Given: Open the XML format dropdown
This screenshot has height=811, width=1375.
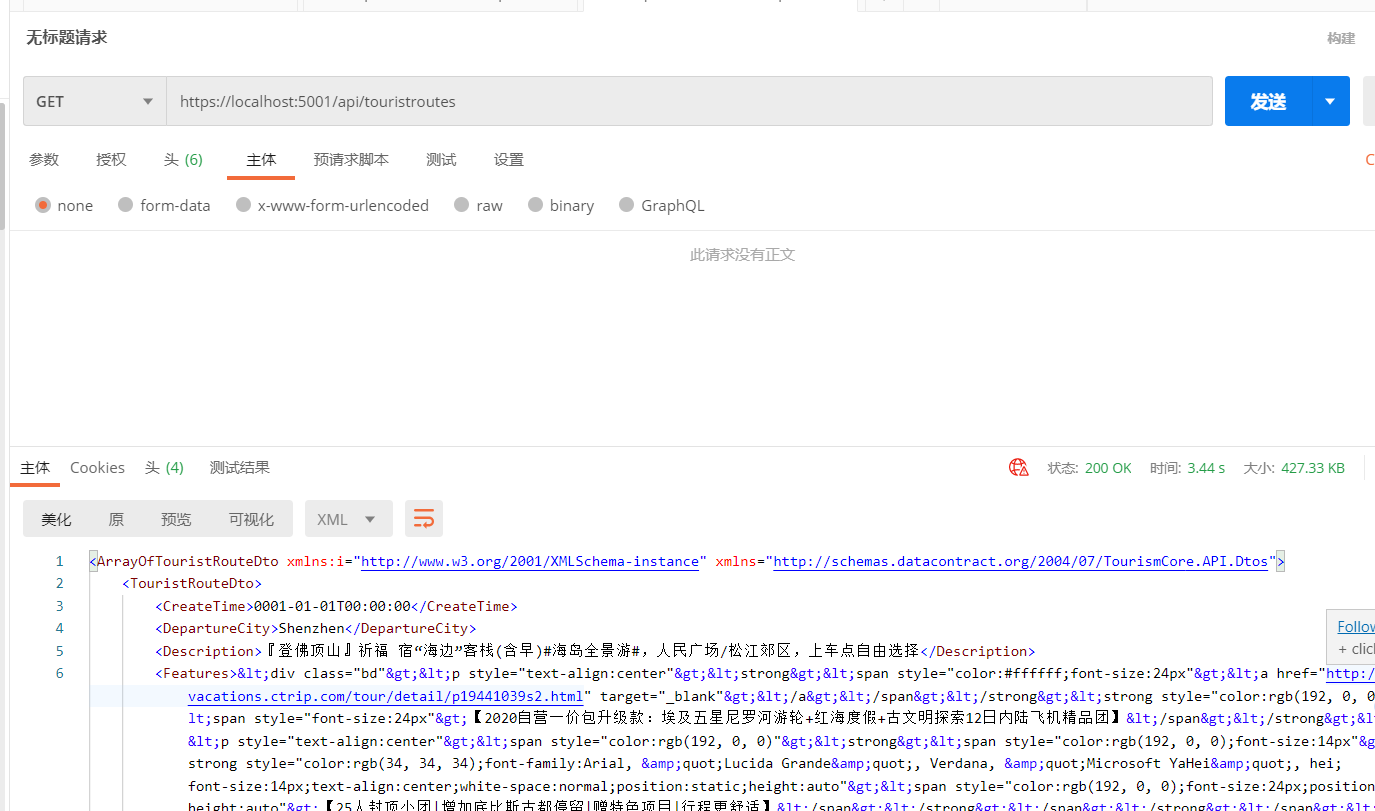Looking at the screenshot, I should pyautogui.click(x=348, y=519).
